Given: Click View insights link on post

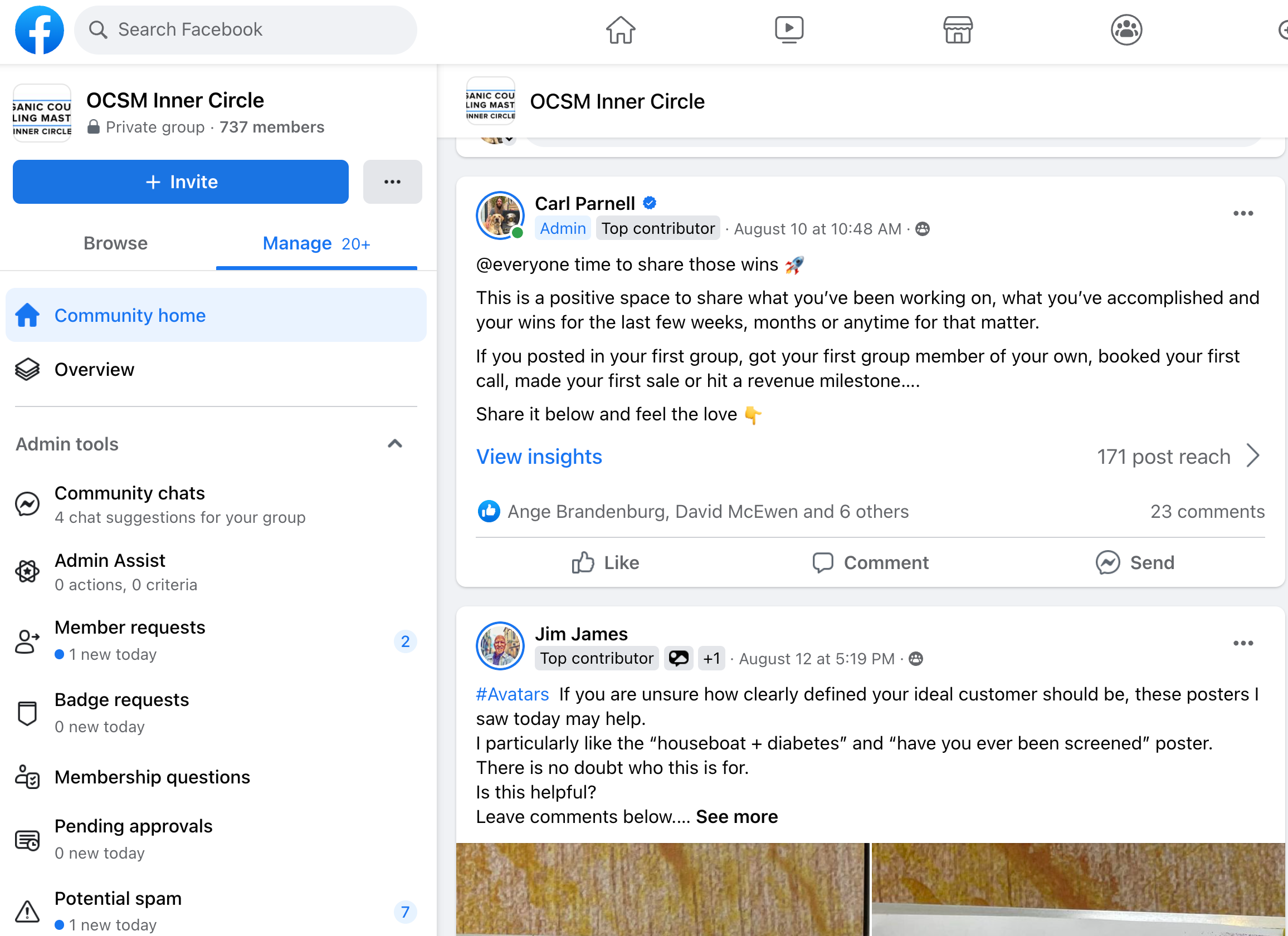Looking at the screenshot, I should pyautogui.click(x=539, y=456).
